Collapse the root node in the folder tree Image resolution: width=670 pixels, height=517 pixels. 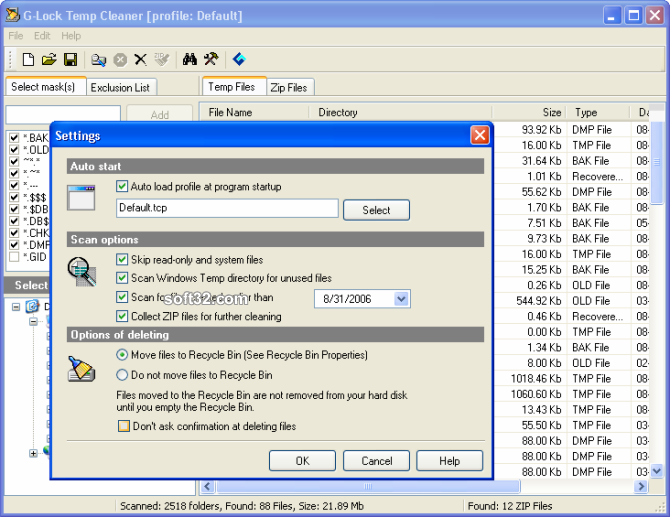pyautogui.click(x=17, y=307)
